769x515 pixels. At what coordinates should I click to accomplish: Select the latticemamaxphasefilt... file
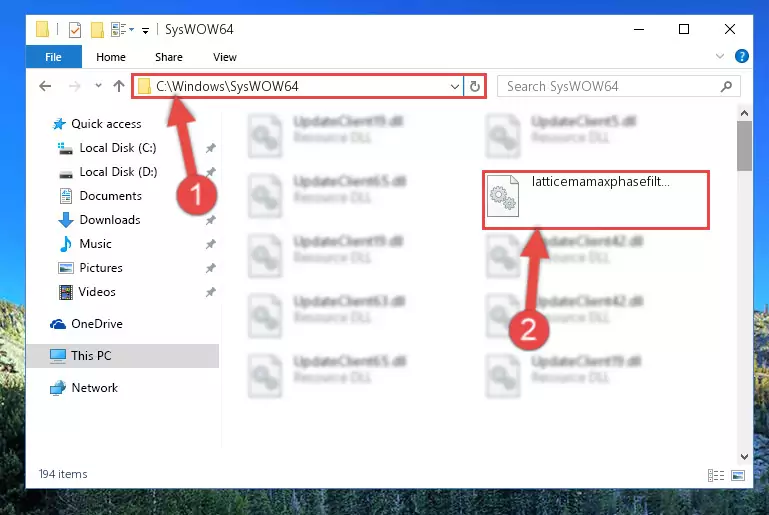point(596,200)
